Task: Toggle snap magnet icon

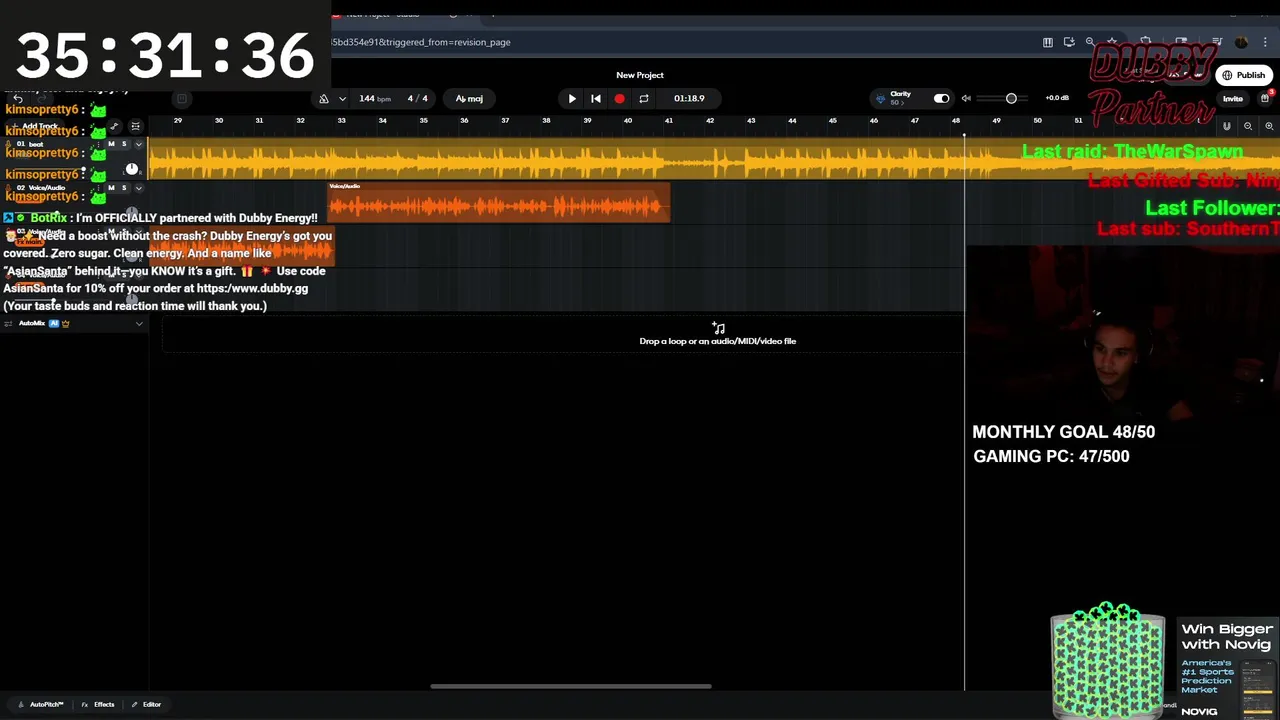Action: click(x=1227, y=126)
